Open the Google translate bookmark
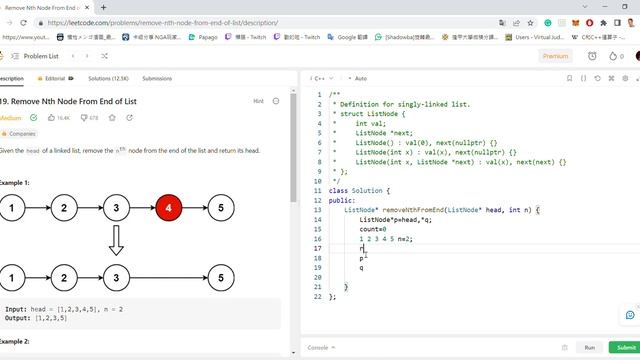The width and height of the screenshot is (640, 360). tap(347, 37)
